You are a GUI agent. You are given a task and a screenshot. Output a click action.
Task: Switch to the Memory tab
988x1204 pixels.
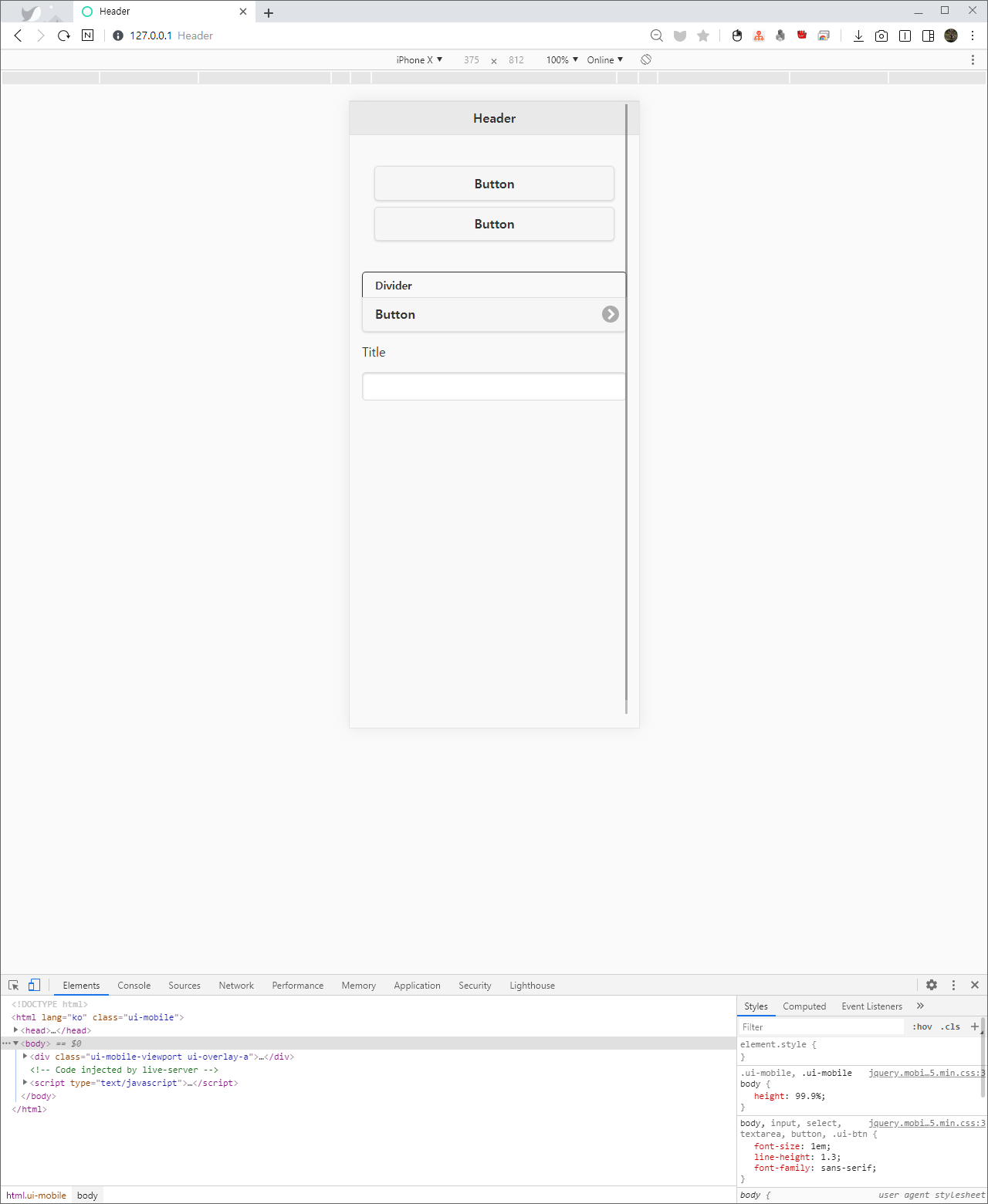(359, 986)
